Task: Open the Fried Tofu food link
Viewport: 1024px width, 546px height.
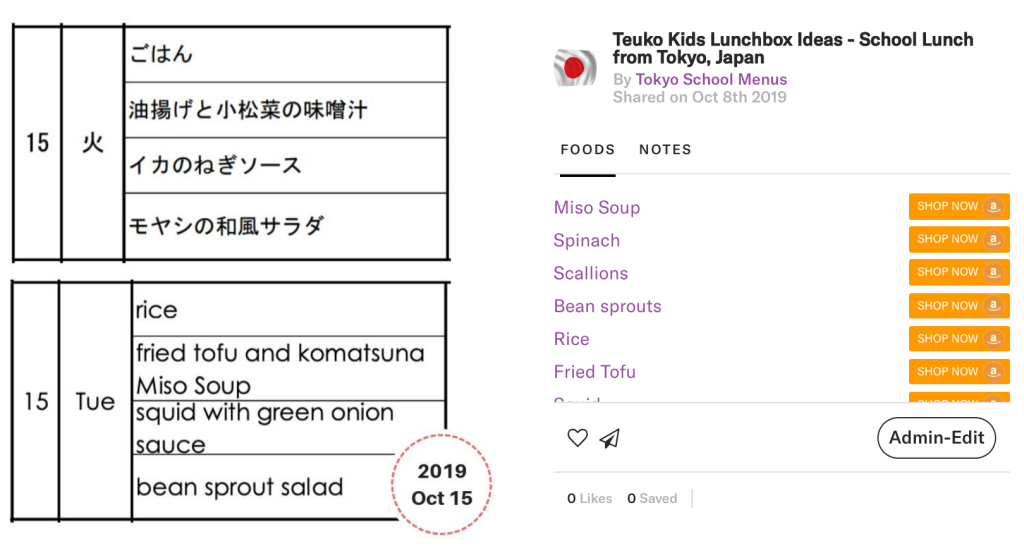Action: [x=595, y=372]
